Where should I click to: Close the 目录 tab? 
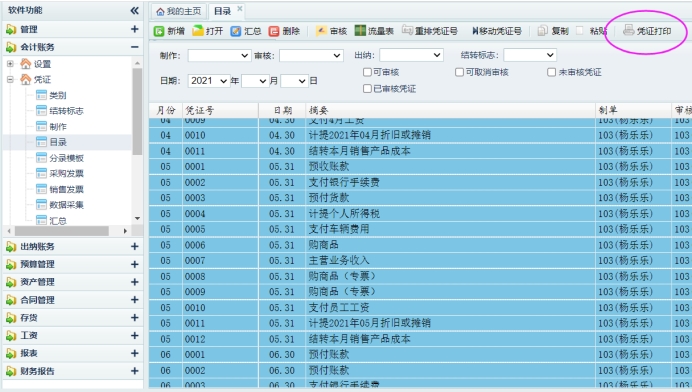[x=240, y=8]
